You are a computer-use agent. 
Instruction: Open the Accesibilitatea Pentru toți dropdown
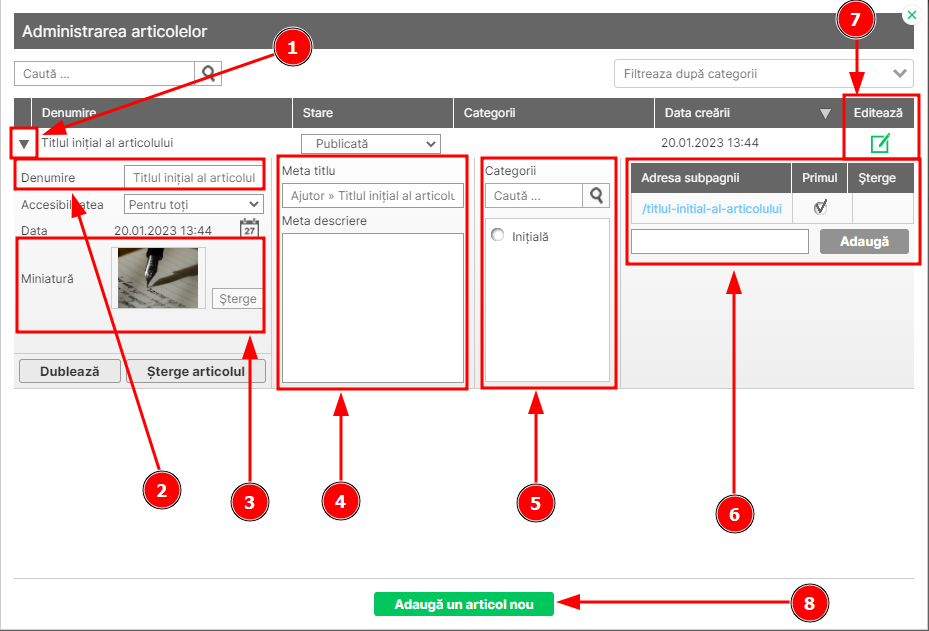pyautogui.click(x=193, y=204)
